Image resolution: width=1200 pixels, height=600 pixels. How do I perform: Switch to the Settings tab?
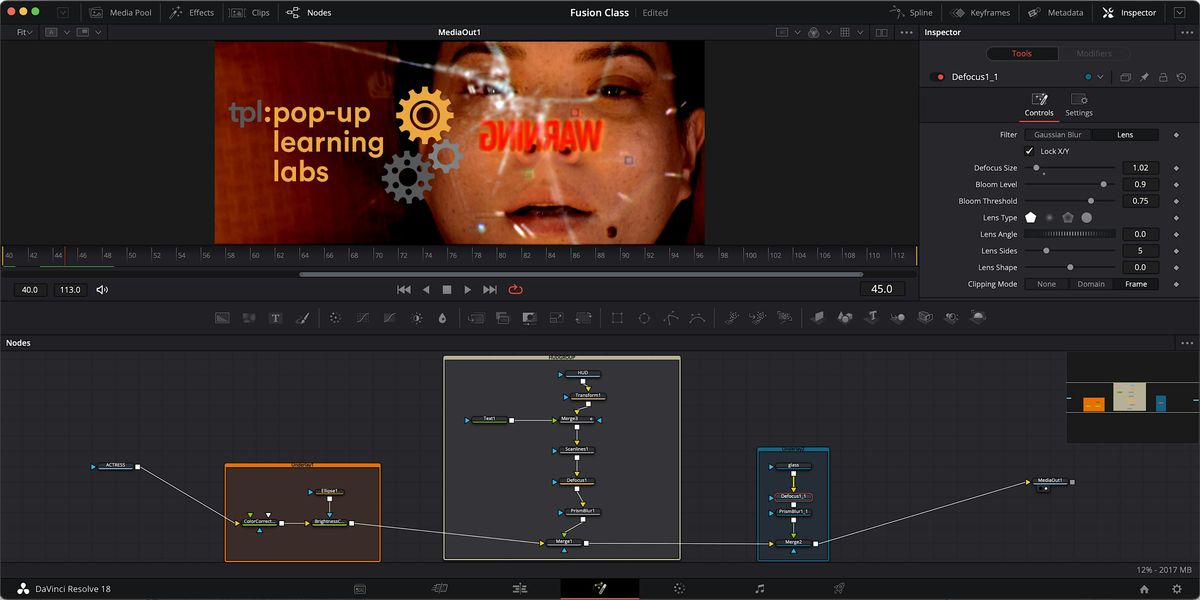(1079, 105)
